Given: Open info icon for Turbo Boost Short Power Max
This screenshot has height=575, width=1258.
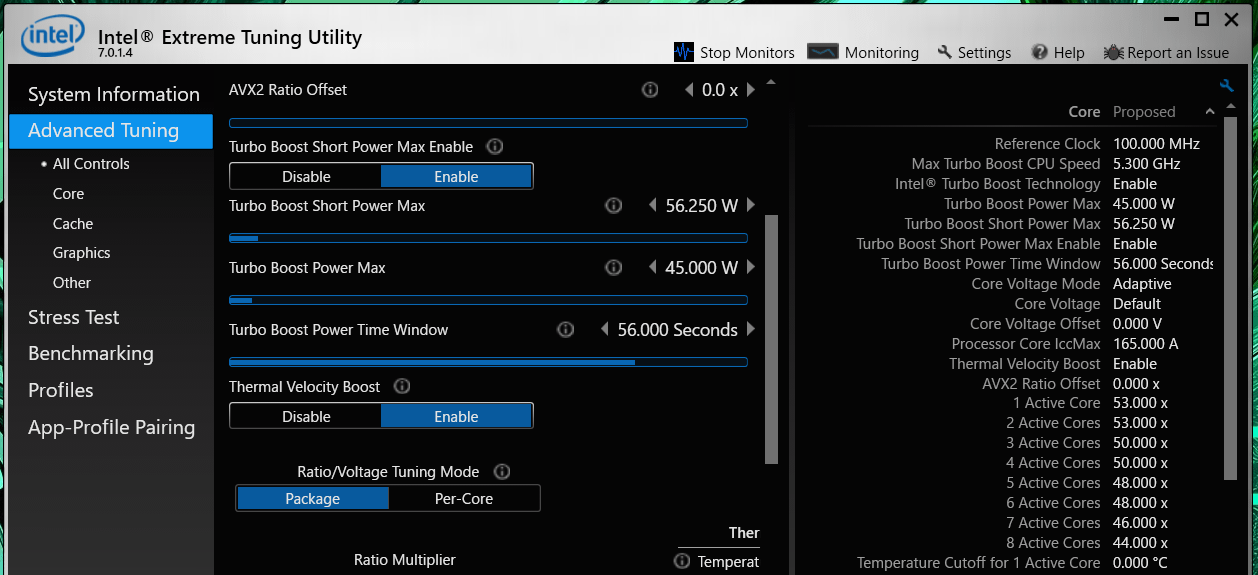Looking at the screenshot, I should coord(614,206).
